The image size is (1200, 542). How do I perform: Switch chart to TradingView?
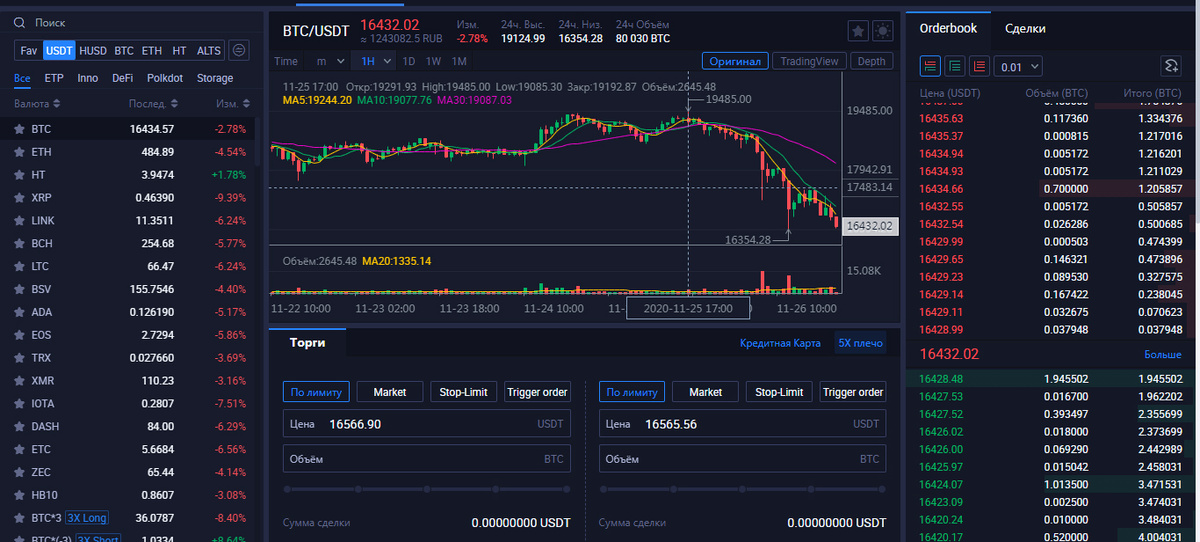coord(809,61)
